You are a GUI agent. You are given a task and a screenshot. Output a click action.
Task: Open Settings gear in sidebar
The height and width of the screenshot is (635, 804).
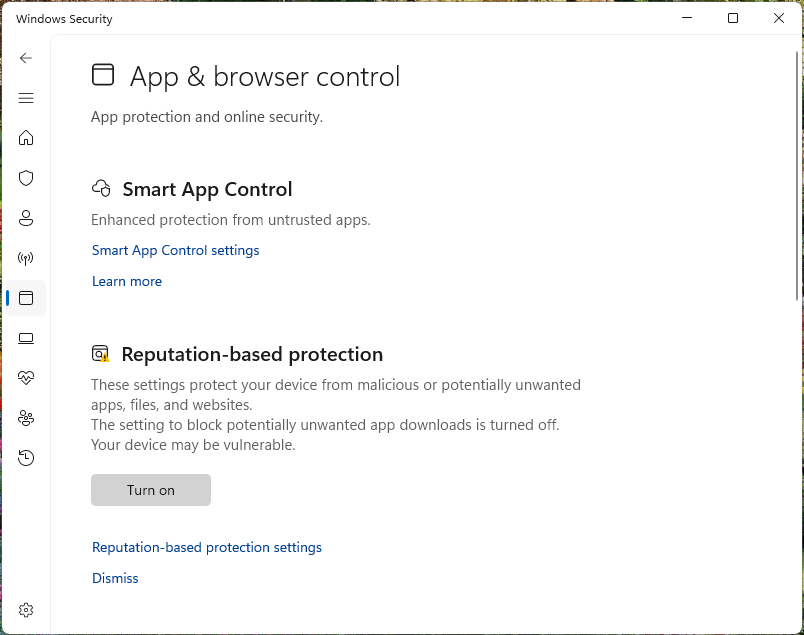26,610
